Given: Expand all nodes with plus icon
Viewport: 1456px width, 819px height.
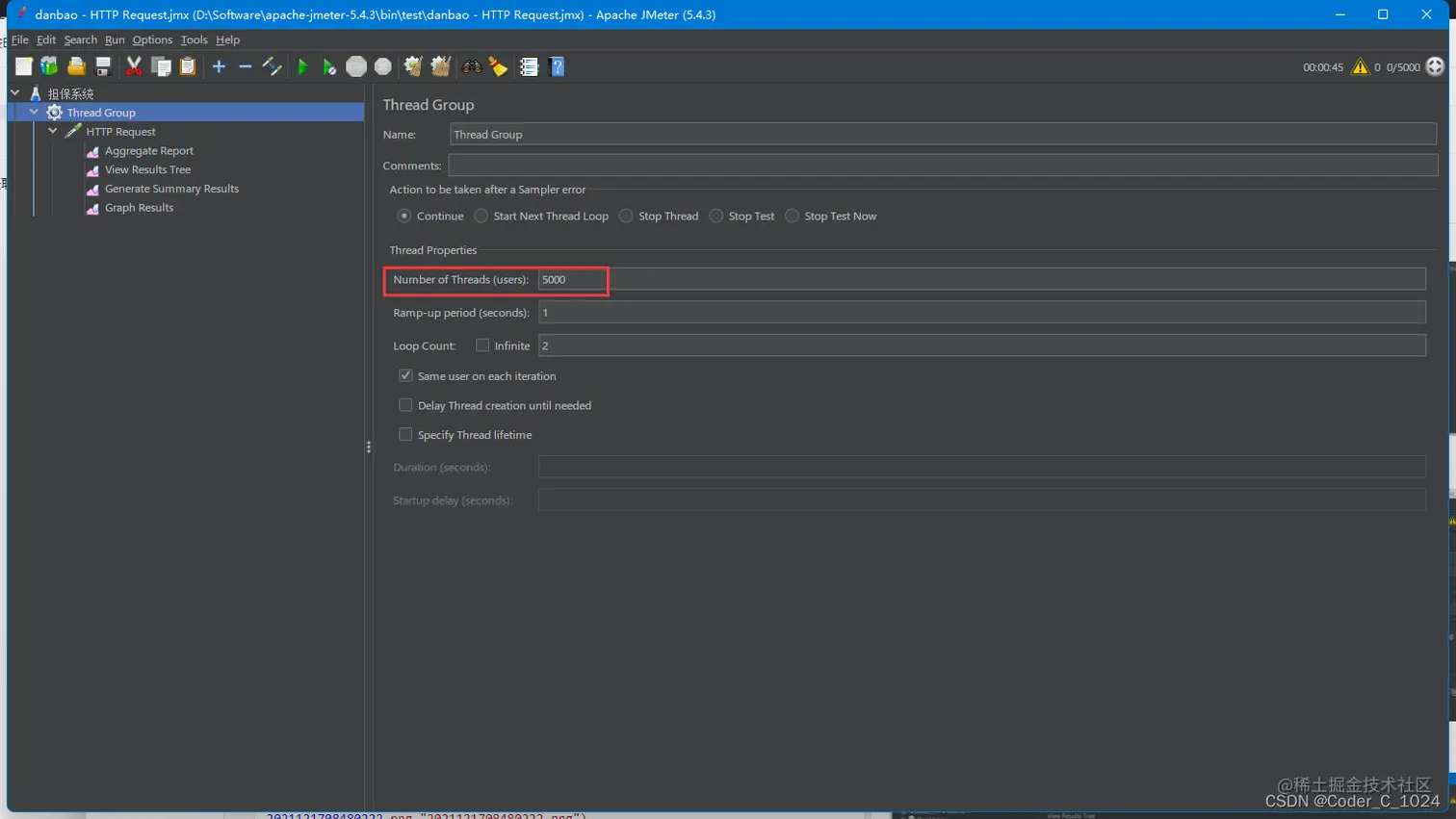Looking at the screenshot, I should point(219,66).
